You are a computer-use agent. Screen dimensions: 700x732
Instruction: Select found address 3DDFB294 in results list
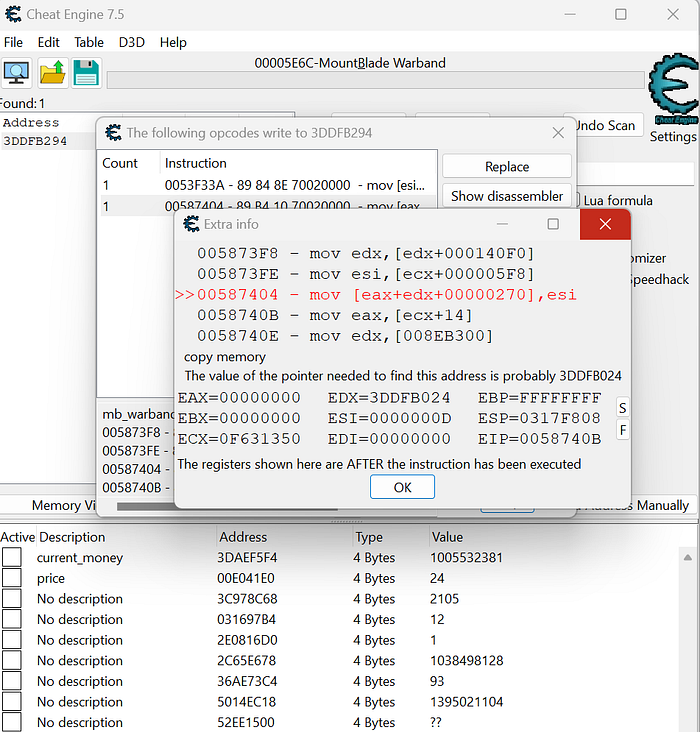[x=35, y=141]
